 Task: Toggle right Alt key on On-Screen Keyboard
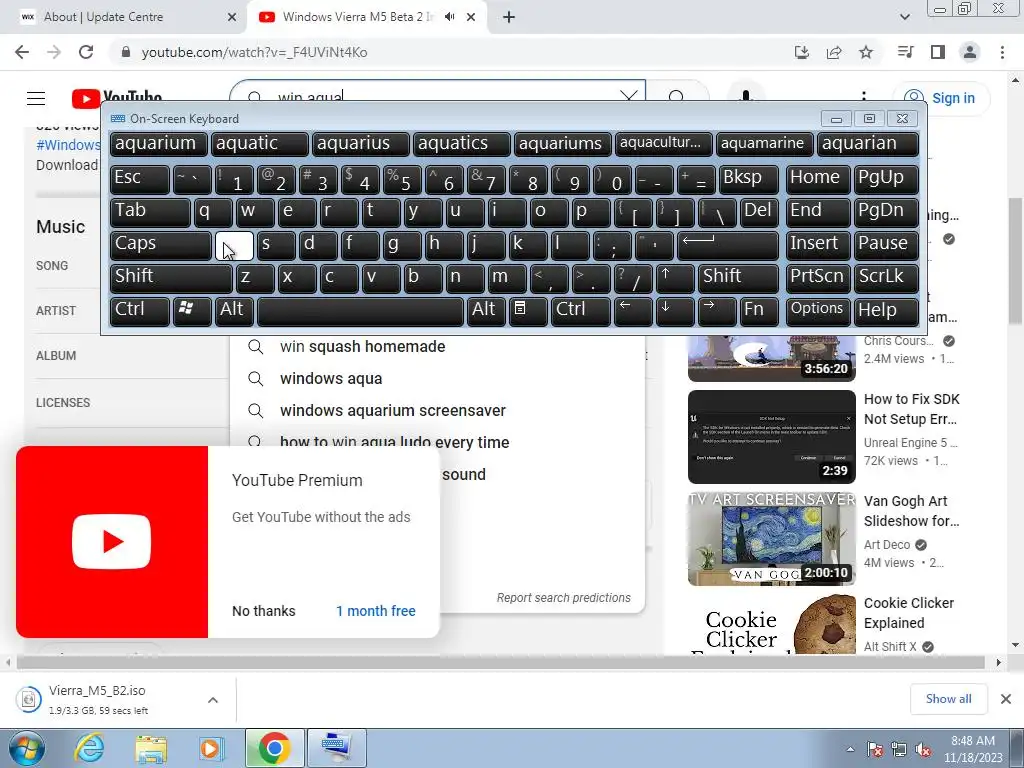tap(486, 310)
